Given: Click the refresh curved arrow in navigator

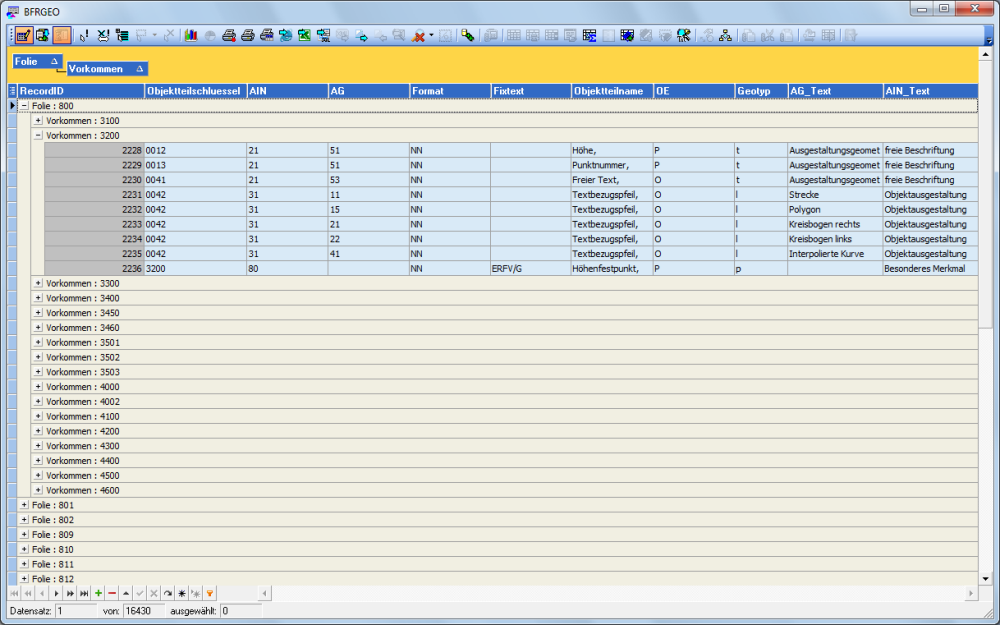Looking at the screenshot, I should (168, 593).
